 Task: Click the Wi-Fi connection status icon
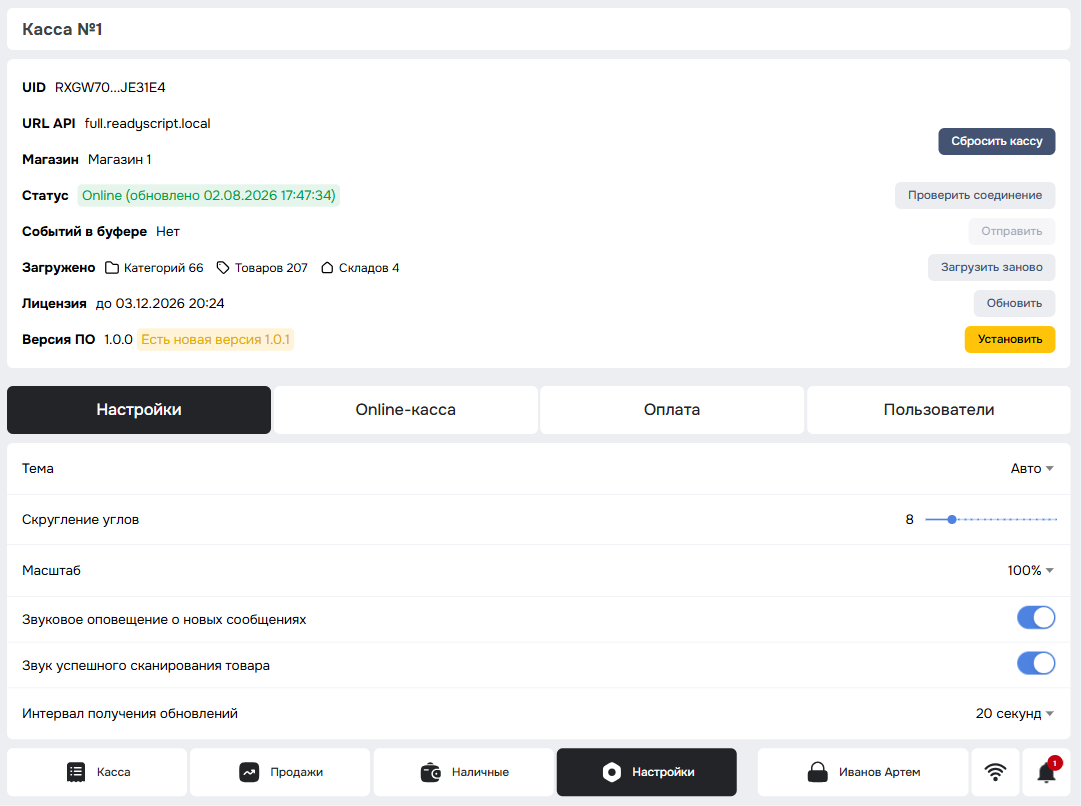coord(995,772)
